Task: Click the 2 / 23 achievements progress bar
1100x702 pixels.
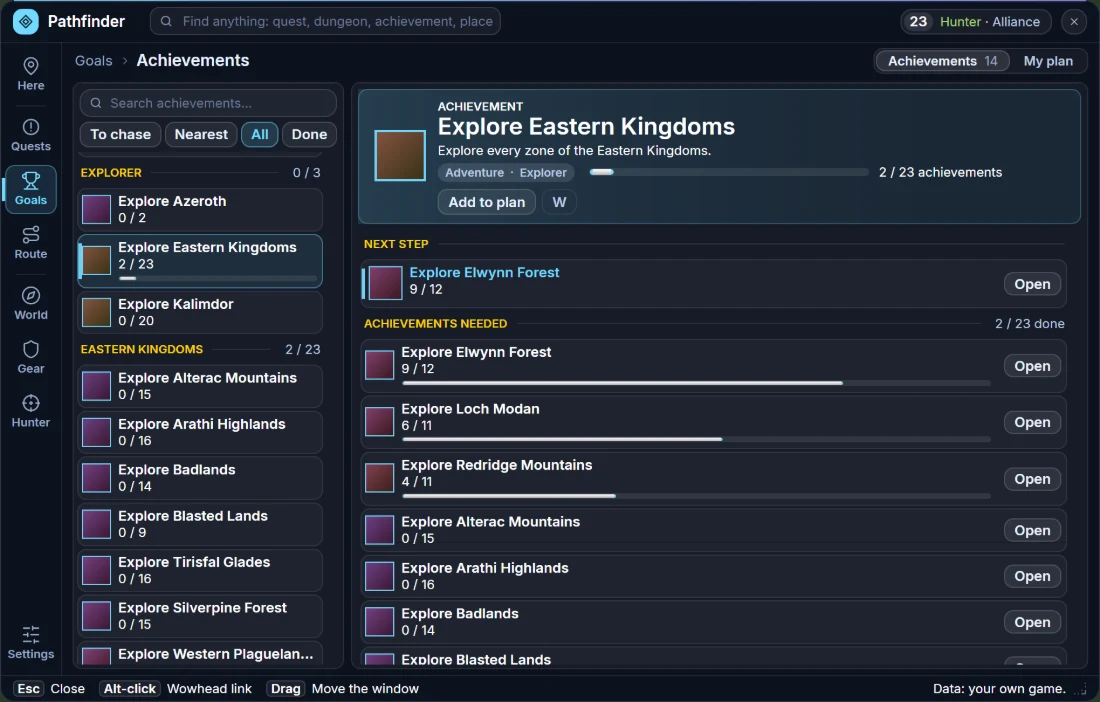Action: (x=729, y=173)
